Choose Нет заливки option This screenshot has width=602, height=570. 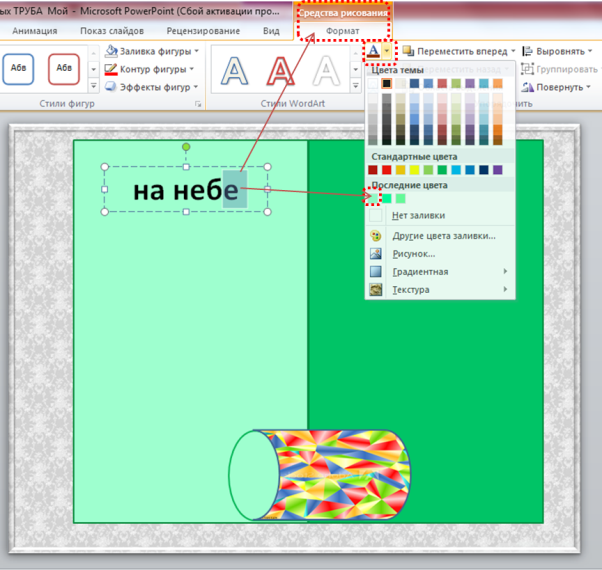pyautogui.click(x=440, y=215)
